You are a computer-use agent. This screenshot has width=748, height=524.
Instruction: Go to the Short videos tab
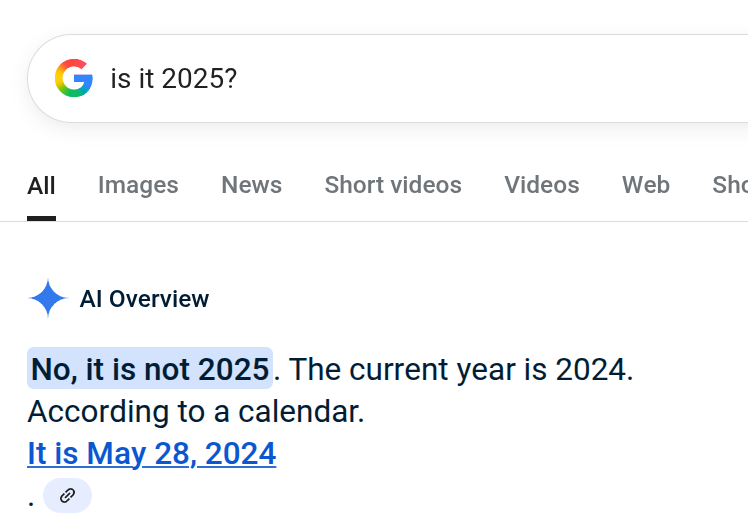point(393,185)
